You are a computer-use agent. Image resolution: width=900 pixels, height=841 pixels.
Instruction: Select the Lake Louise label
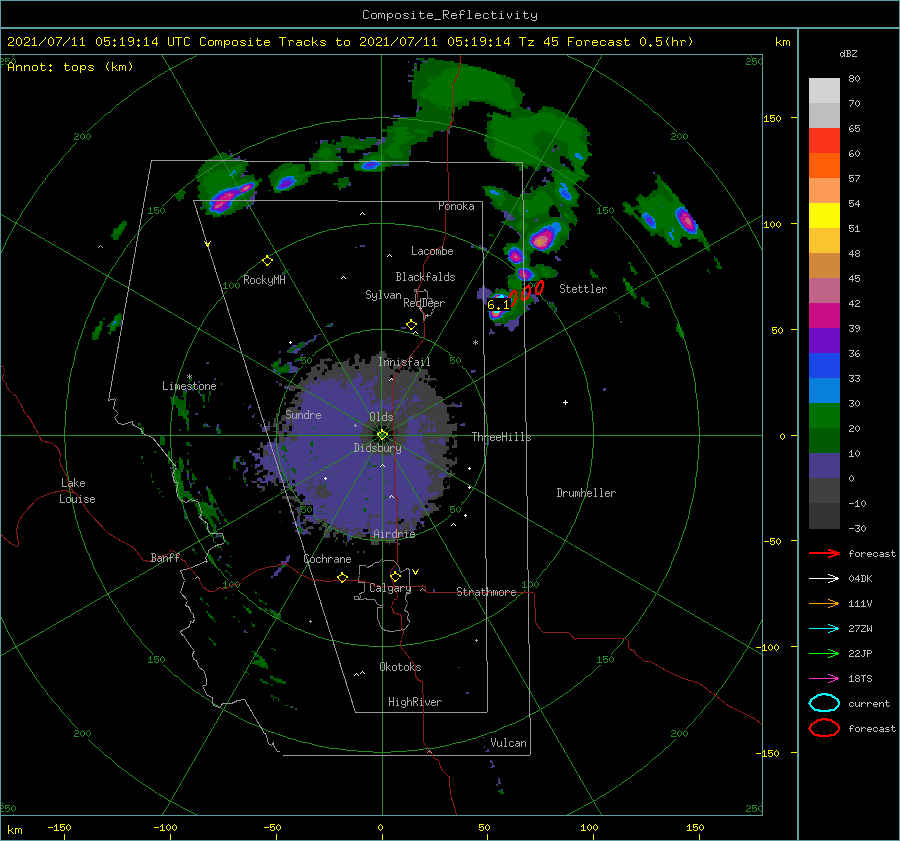(x=77, y=491)
